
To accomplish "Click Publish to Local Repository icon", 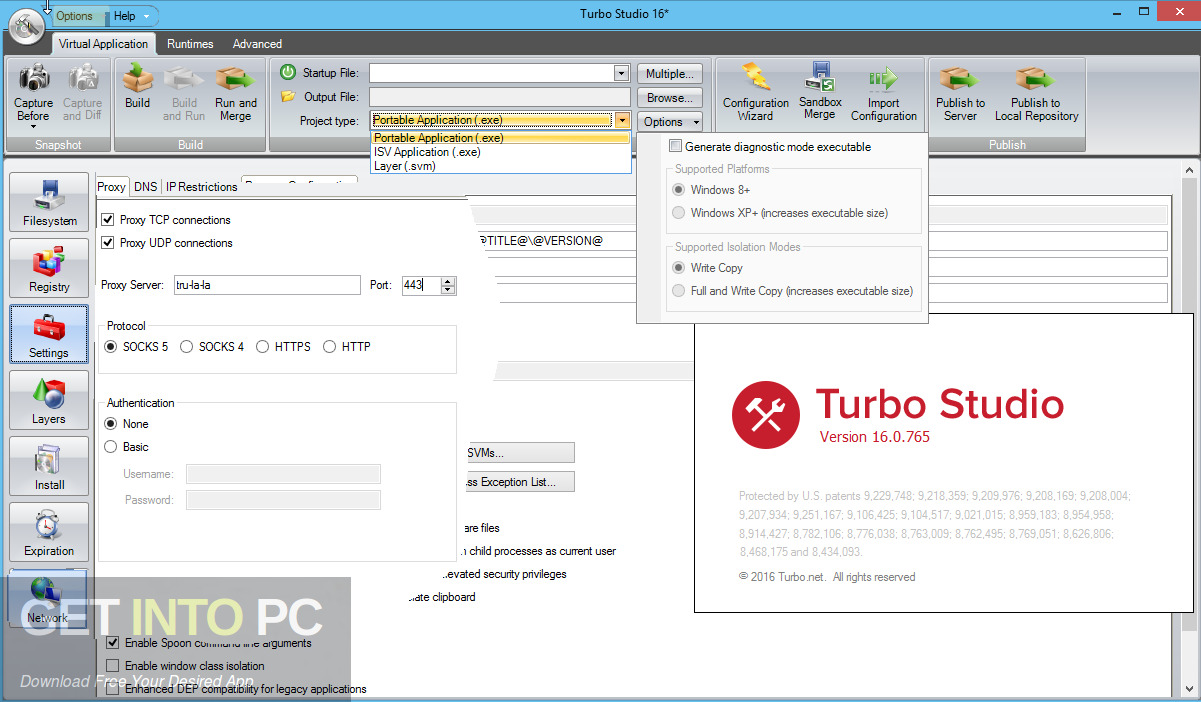I will (x=1036, y=77).
